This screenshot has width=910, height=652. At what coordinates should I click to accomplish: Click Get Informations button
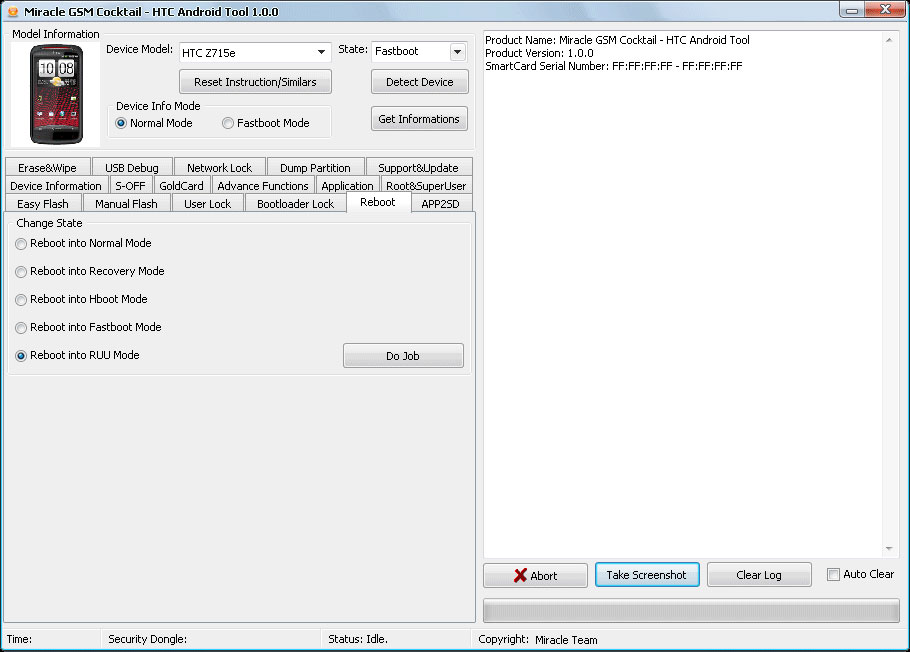coord(419,119)
